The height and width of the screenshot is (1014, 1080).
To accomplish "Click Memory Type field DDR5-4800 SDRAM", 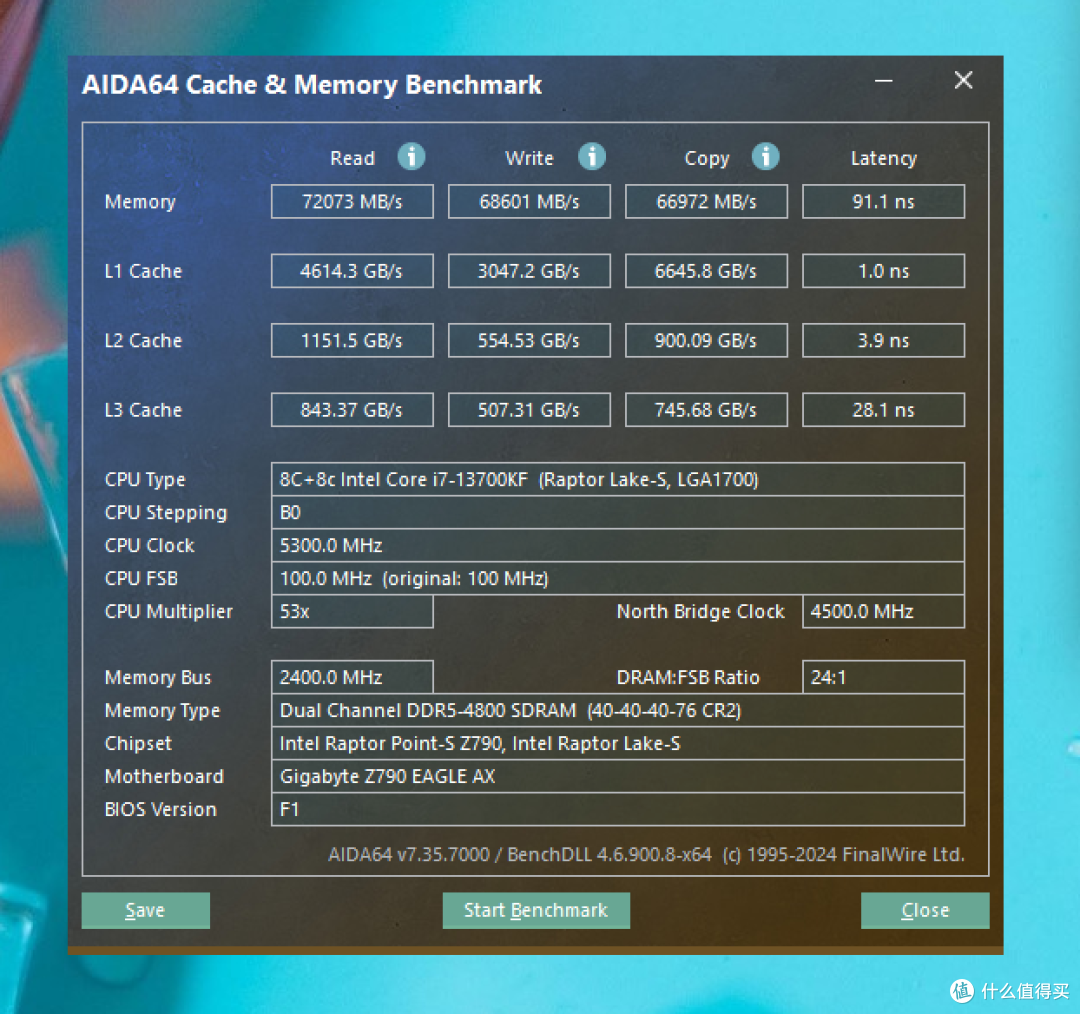I will (618, 710).
